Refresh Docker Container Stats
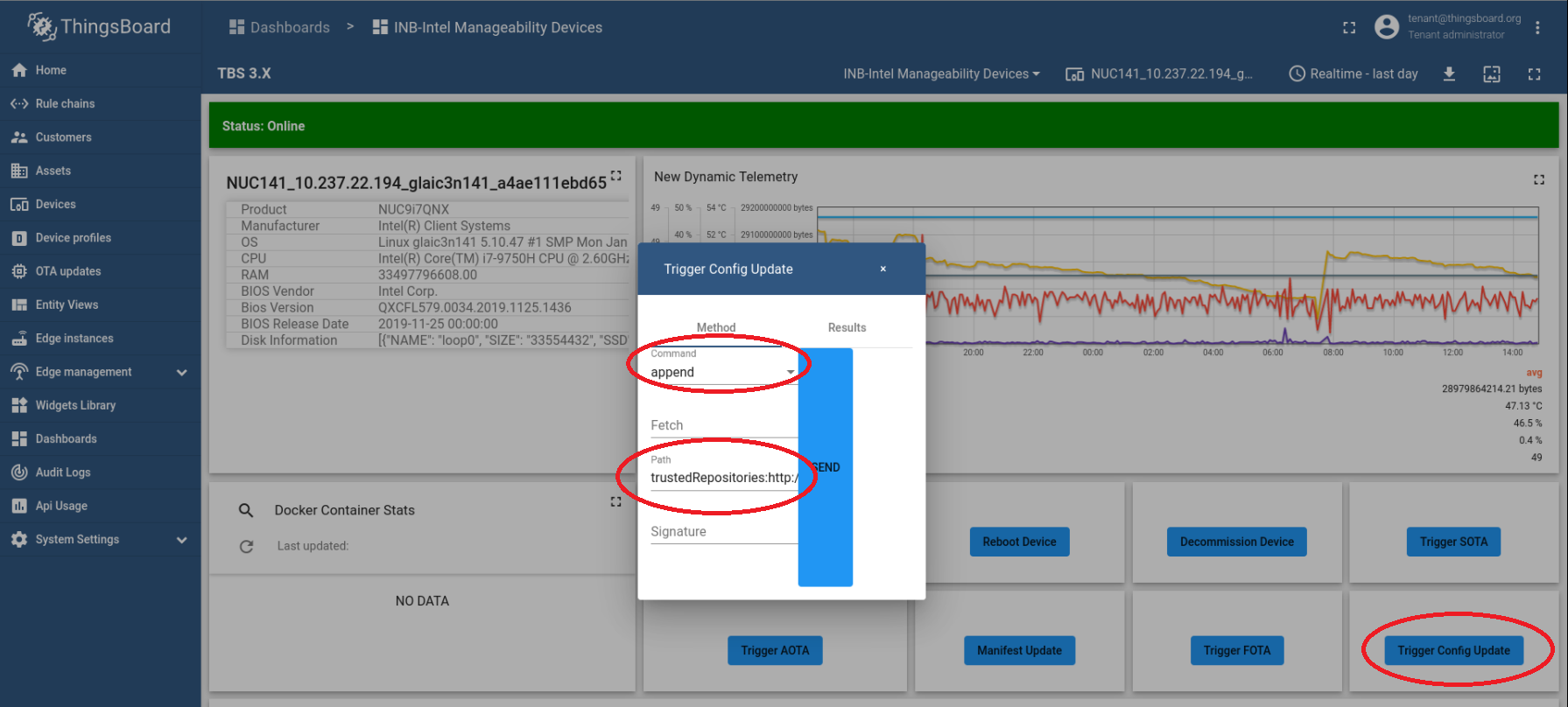The image size is (1568, 707). coord(246,546)
